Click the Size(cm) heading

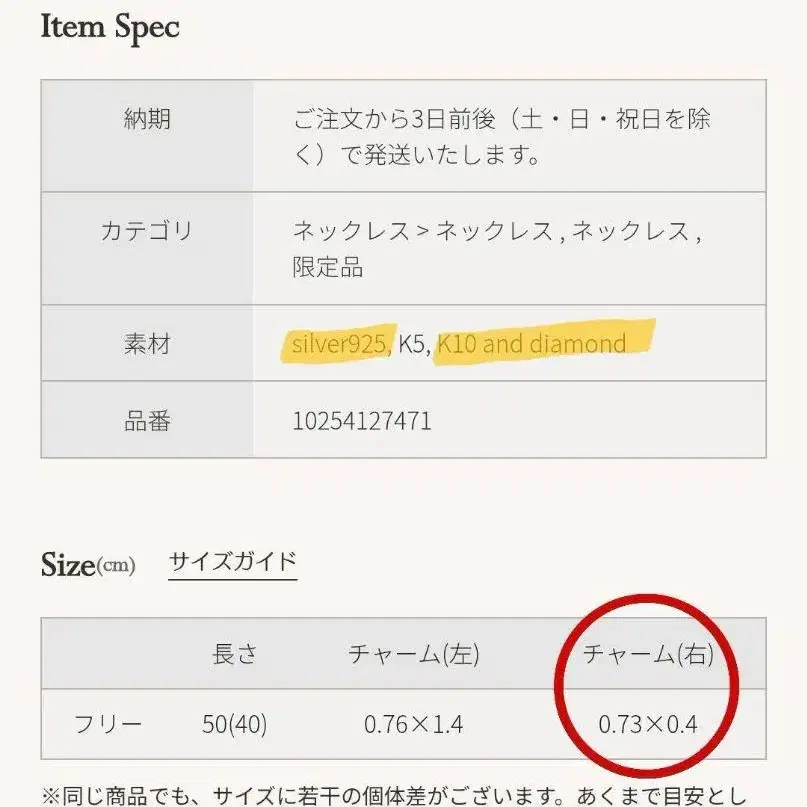(88, 565)
